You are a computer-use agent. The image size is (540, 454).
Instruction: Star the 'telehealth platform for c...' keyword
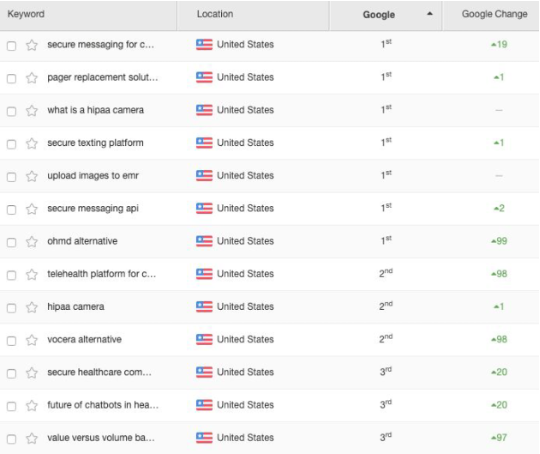tap(32, 275)
